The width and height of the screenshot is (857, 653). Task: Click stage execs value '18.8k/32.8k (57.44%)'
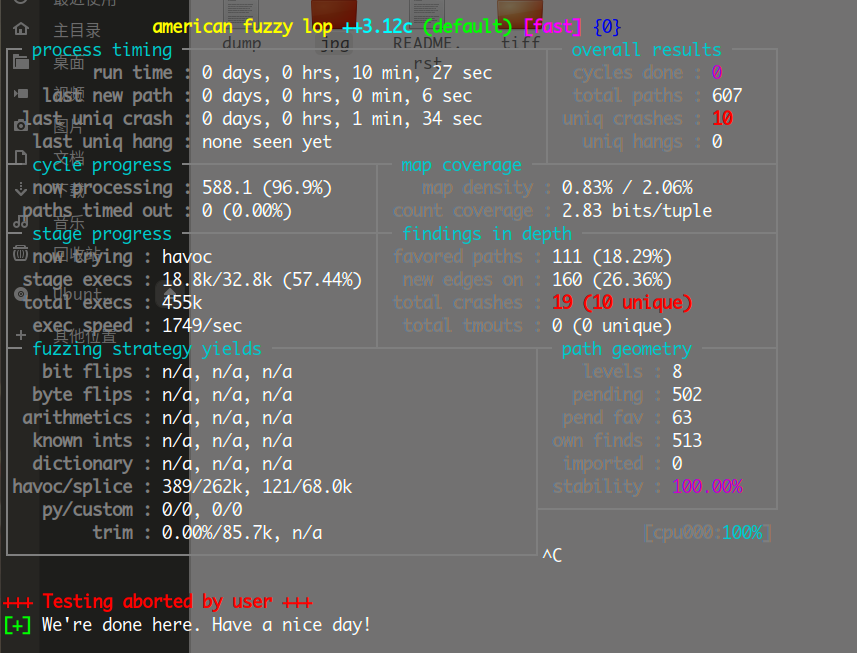coord(262,280)
